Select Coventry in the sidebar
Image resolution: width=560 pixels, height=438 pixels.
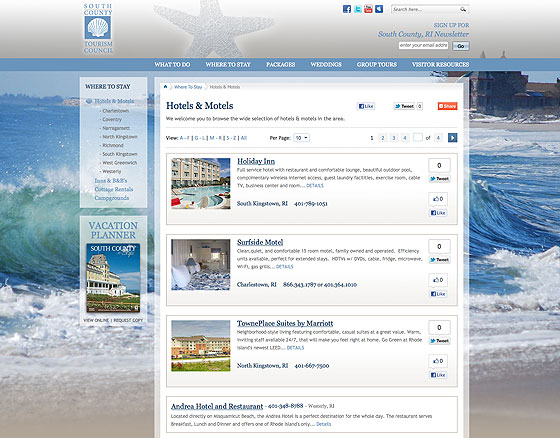tap(112, 119)
